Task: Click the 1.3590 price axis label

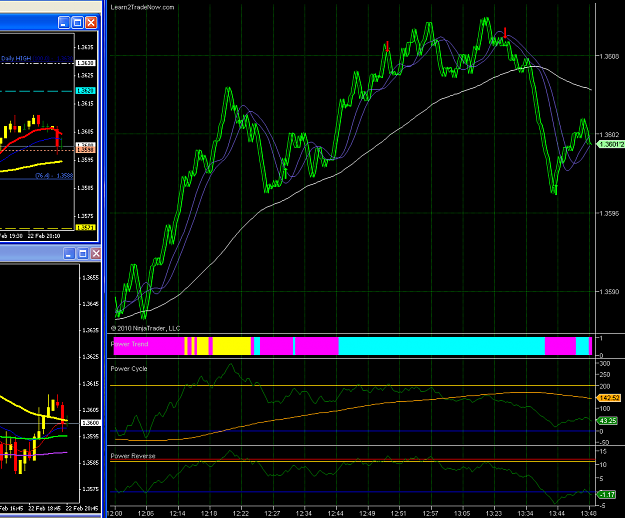Action: (609, 292)
